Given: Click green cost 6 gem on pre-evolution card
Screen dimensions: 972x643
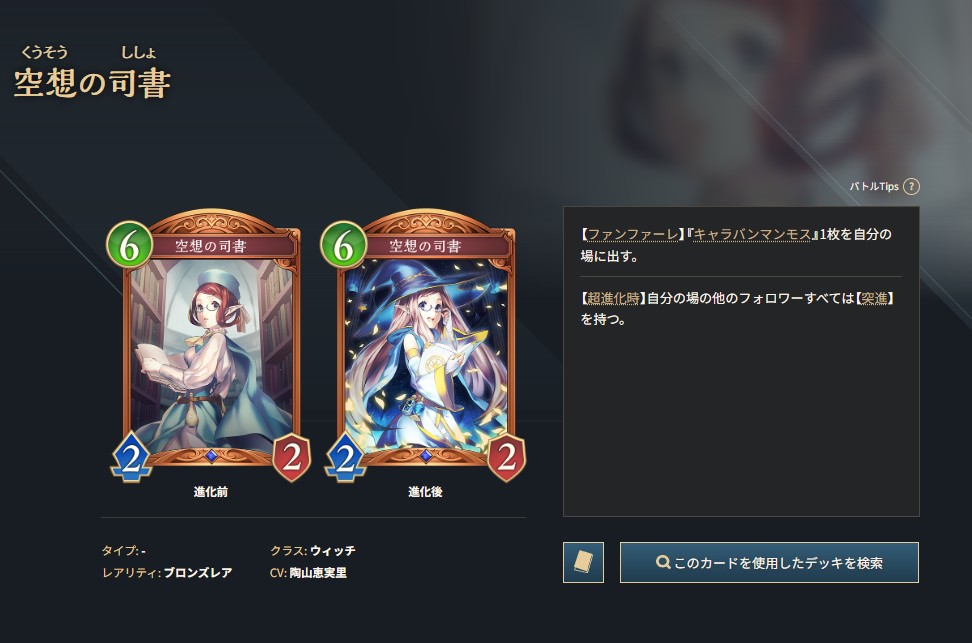Looking at the screenshot, I should (x=129, y=244).
